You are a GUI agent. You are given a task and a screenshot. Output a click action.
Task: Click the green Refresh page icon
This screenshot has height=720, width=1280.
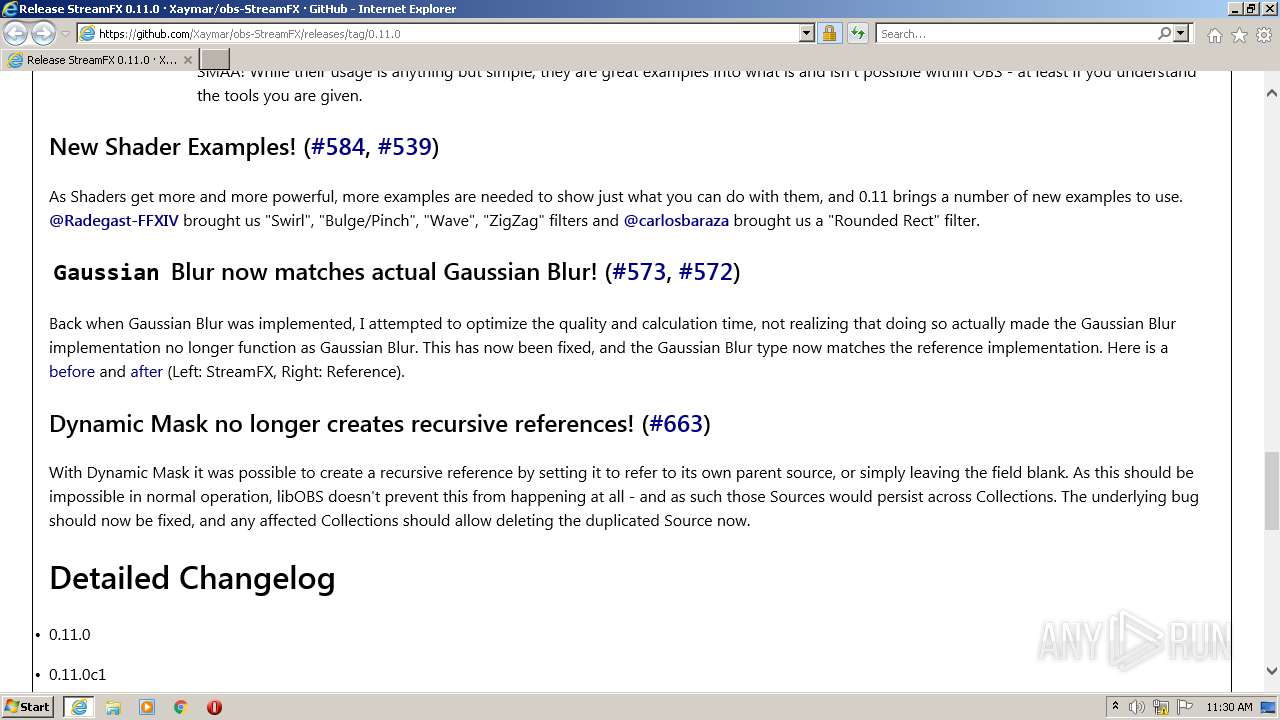coord(857,33)
